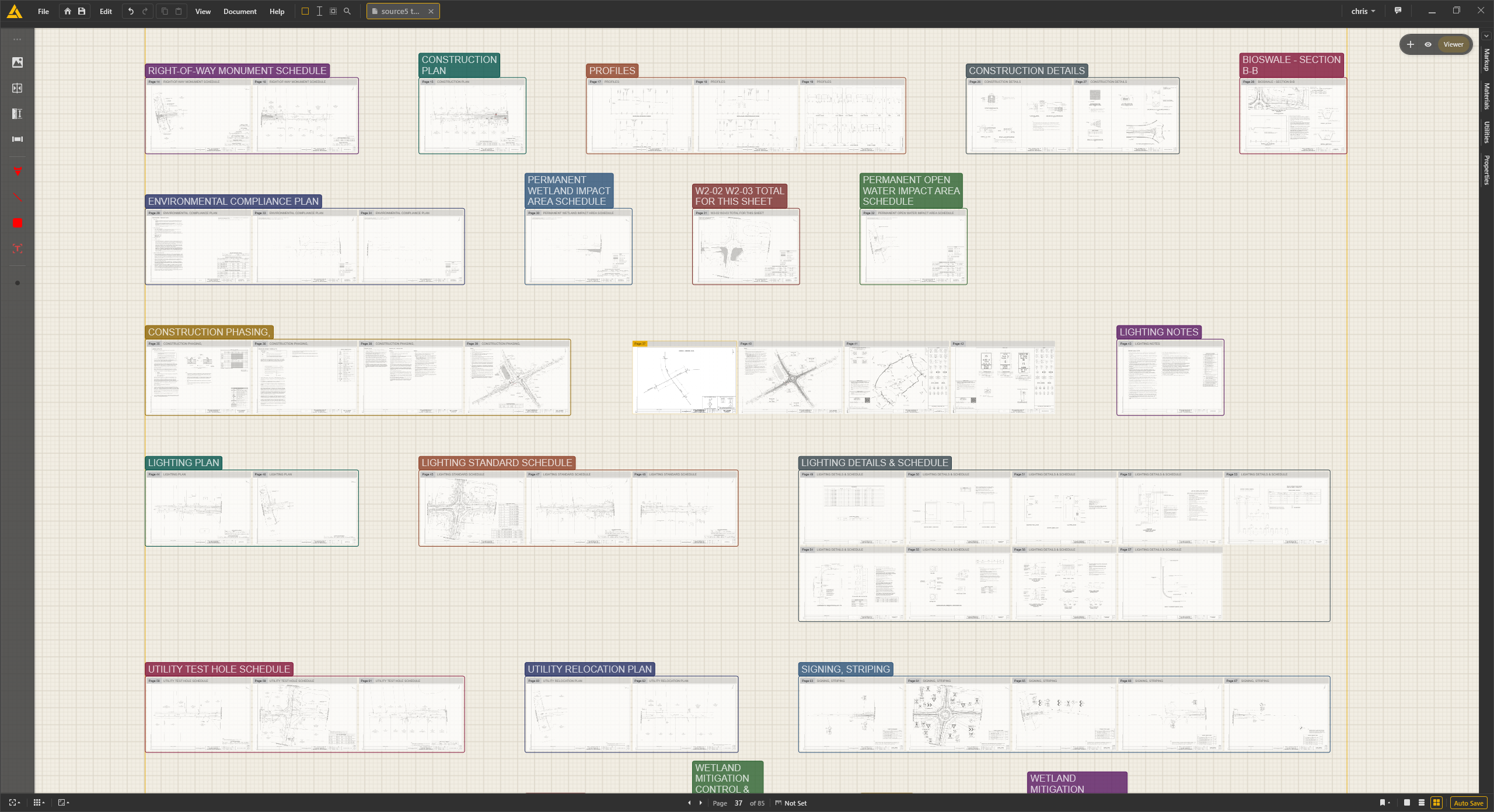Click the PROFILES group label
This screenshot has width=1494, height=812.
pyautogui.click(x=612, y=71)
